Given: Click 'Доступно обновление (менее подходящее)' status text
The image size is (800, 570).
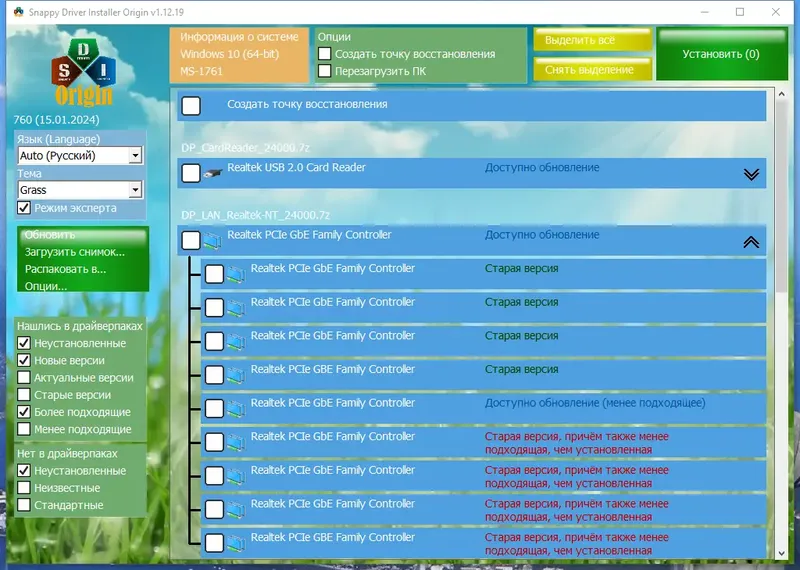Looking at the screenshot, I should [595, 403].
